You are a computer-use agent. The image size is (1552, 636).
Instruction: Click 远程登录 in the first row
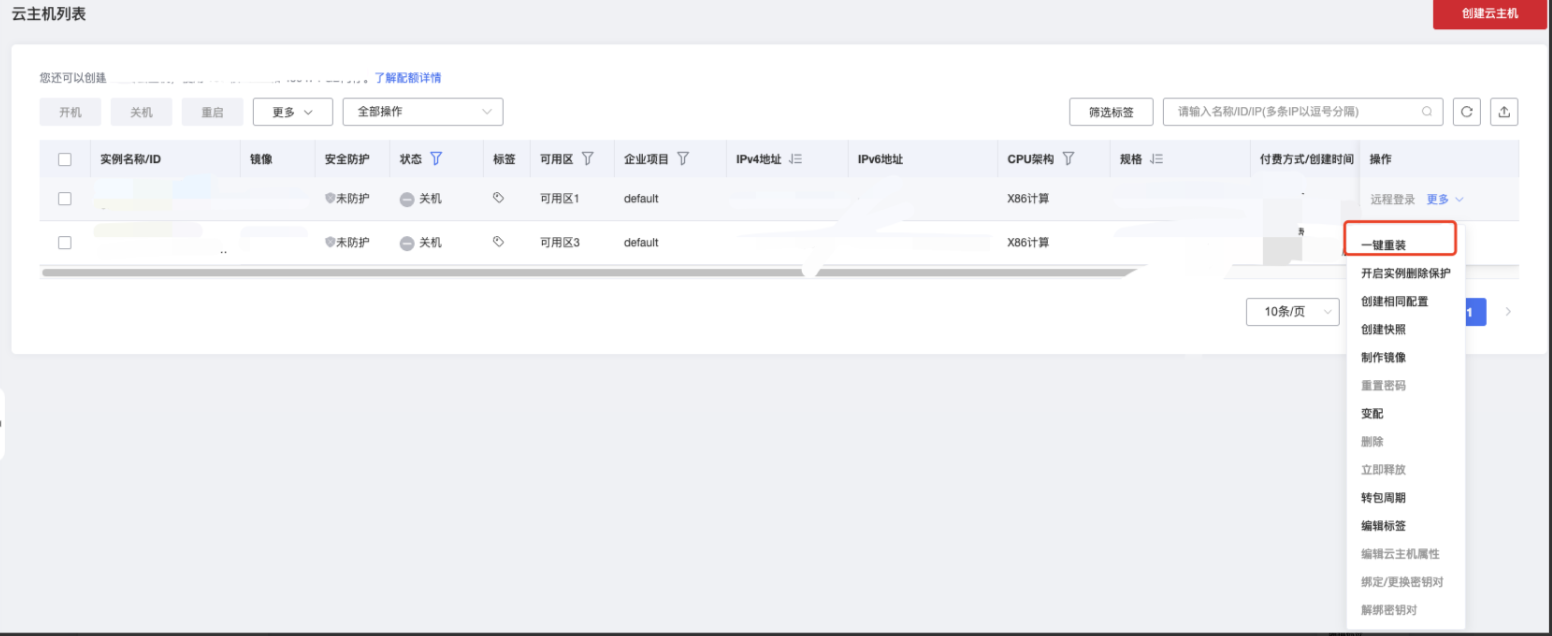[1393, 199]
